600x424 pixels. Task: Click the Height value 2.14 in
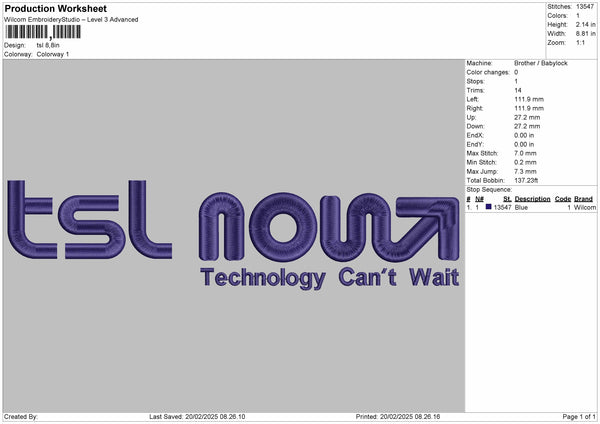585,24
